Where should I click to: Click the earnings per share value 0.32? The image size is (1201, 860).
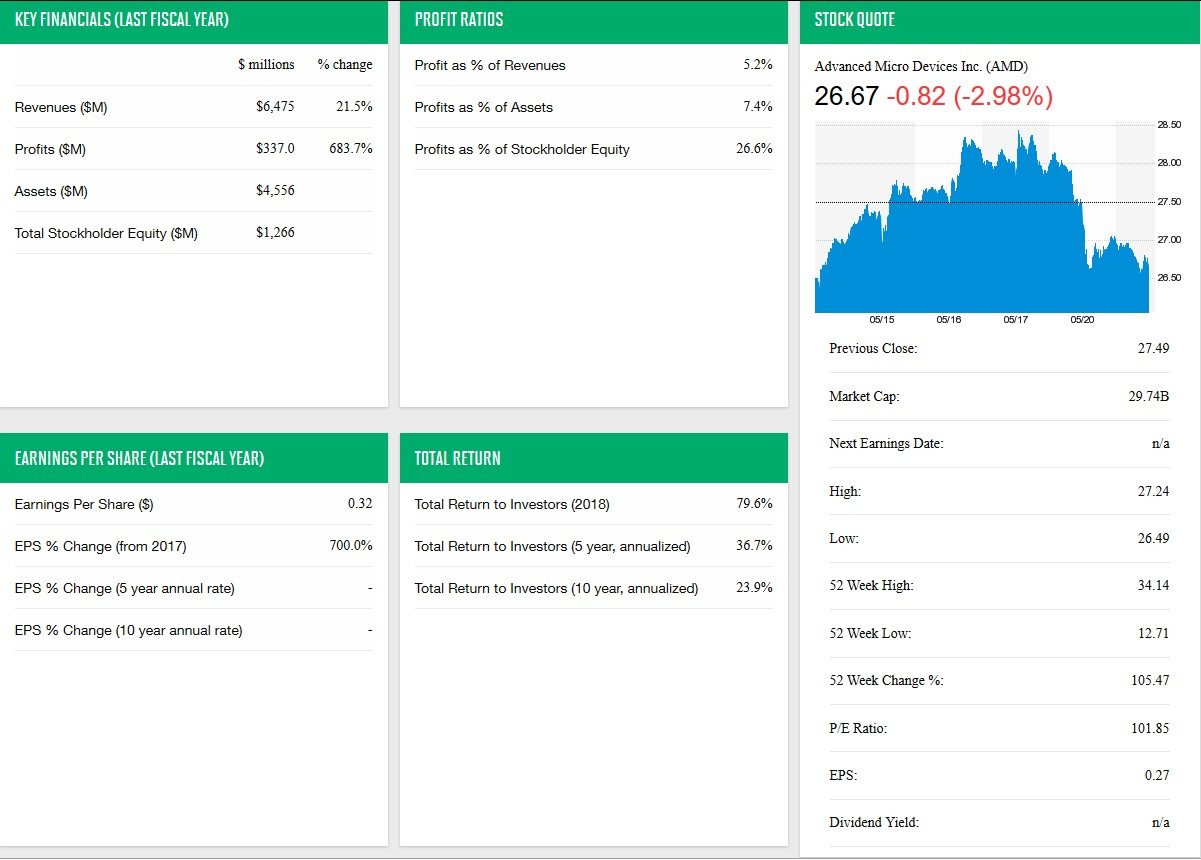pos(360,504)
